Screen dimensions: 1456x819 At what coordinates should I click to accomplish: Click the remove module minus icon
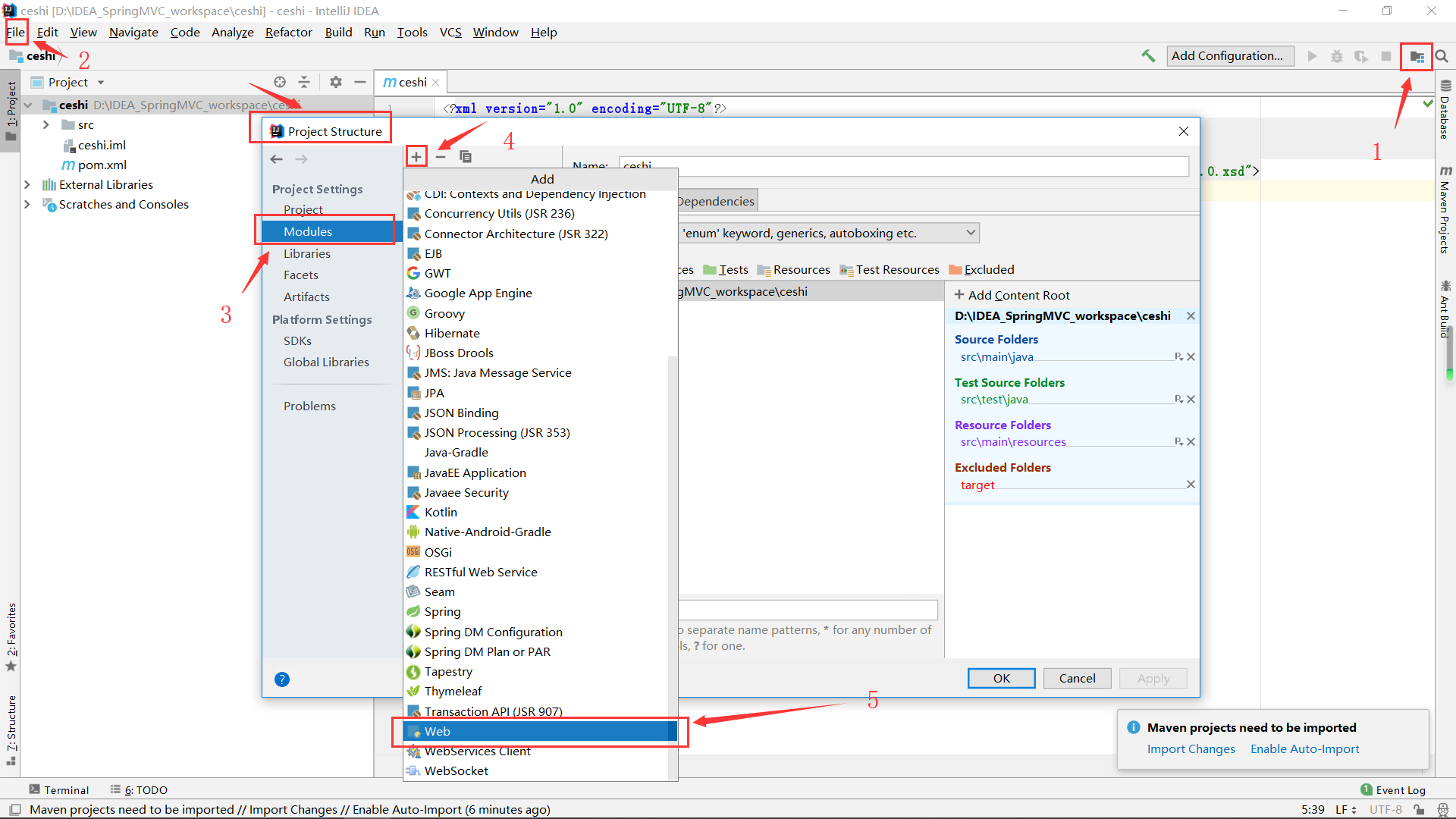[441, 157]
